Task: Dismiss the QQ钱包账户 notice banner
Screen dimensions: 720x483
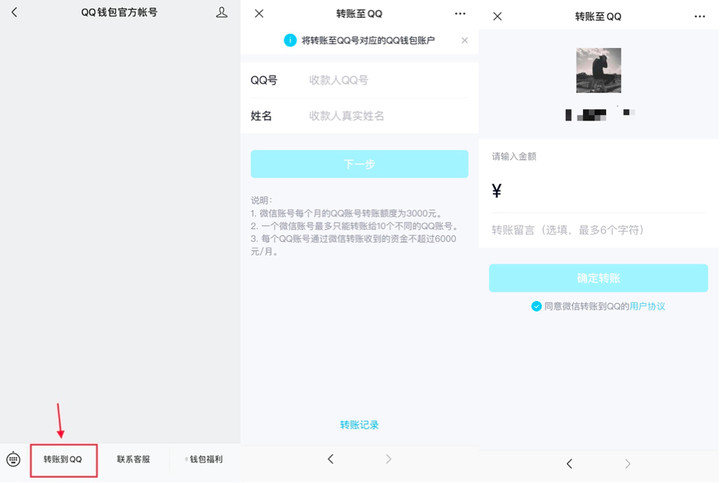Action: click(x=465, y=40)
